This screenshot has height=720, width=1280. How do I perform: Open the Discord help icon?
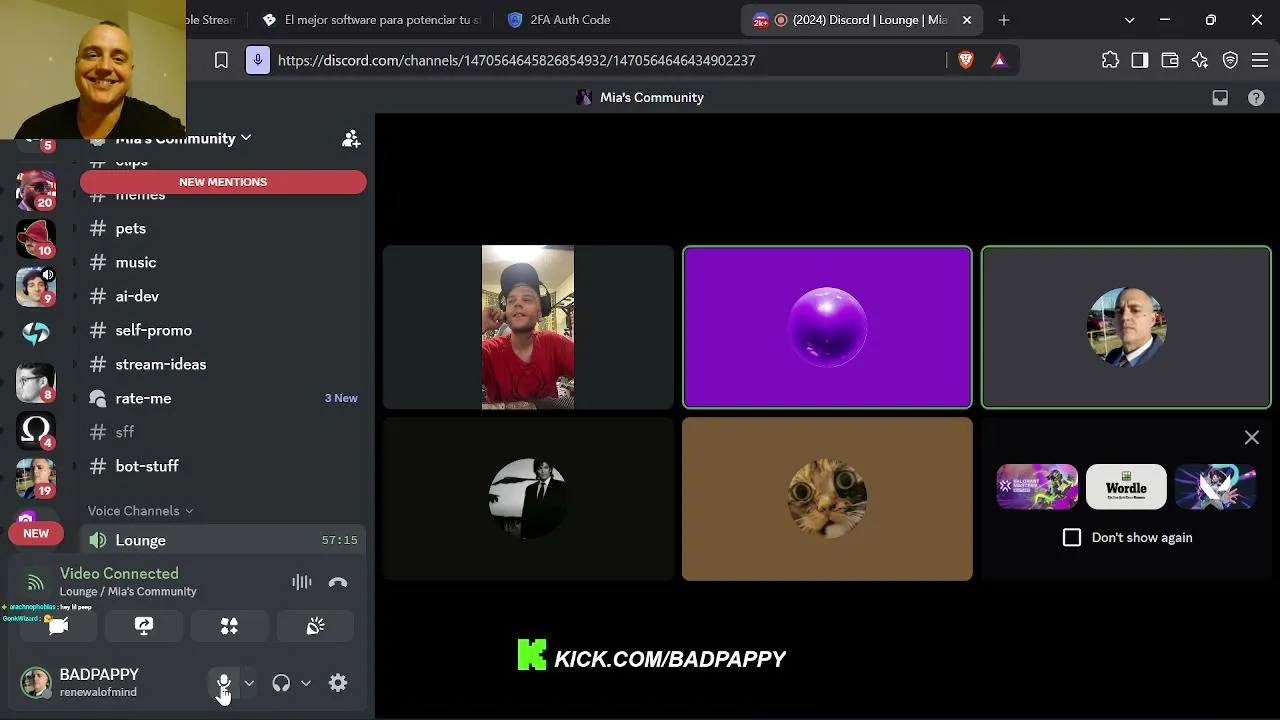point(1256,97)
